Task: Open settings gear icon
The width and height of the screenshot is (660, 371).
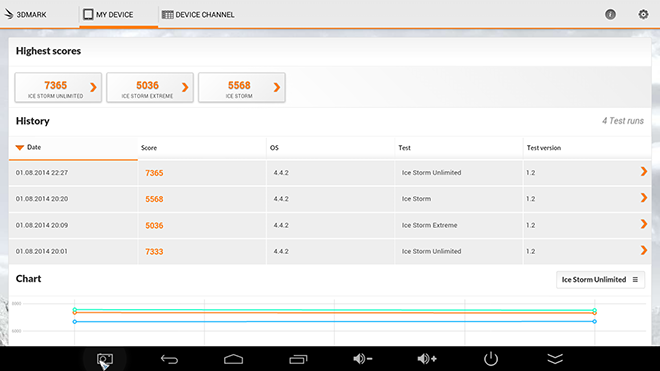Action: pyautogui.click(x=643, y=15)
